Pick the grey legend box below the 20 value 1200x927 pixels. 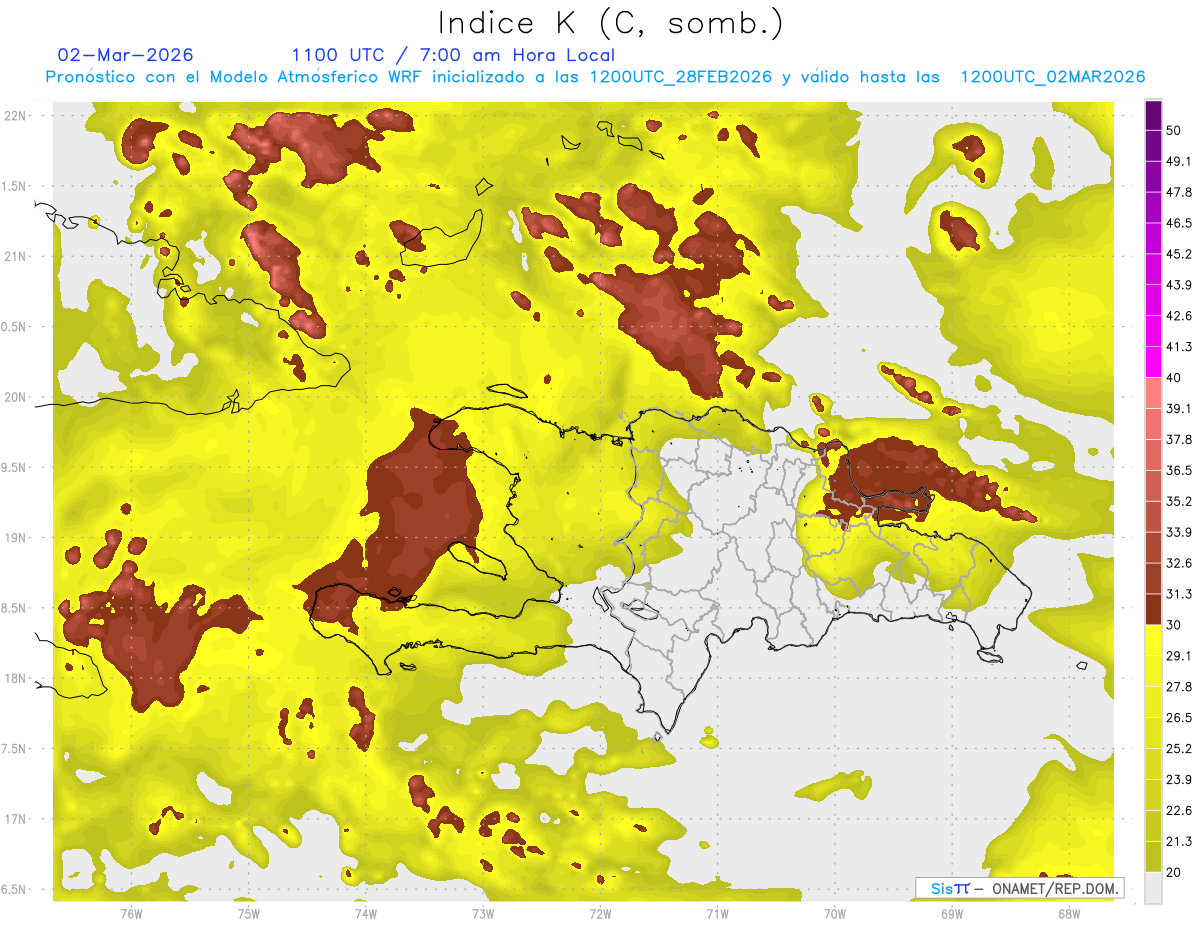click(x=1154, y=888)
